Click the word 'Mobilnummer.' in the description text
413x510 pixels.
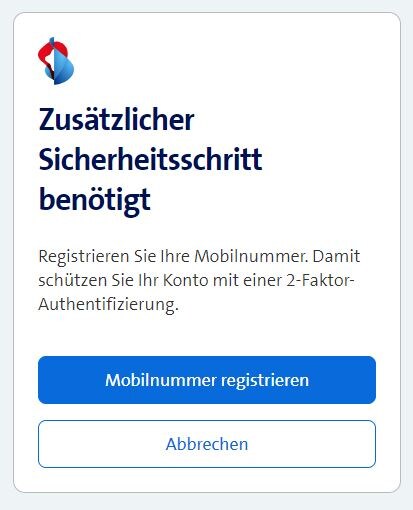click(x=251, y=256)
